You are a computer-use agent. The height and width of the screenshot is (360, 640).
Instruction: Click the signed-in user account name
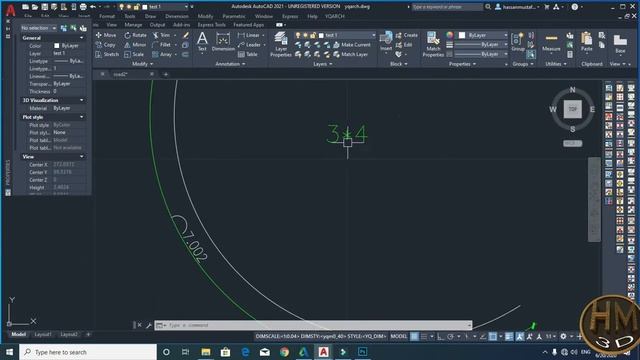click(519, 7)
